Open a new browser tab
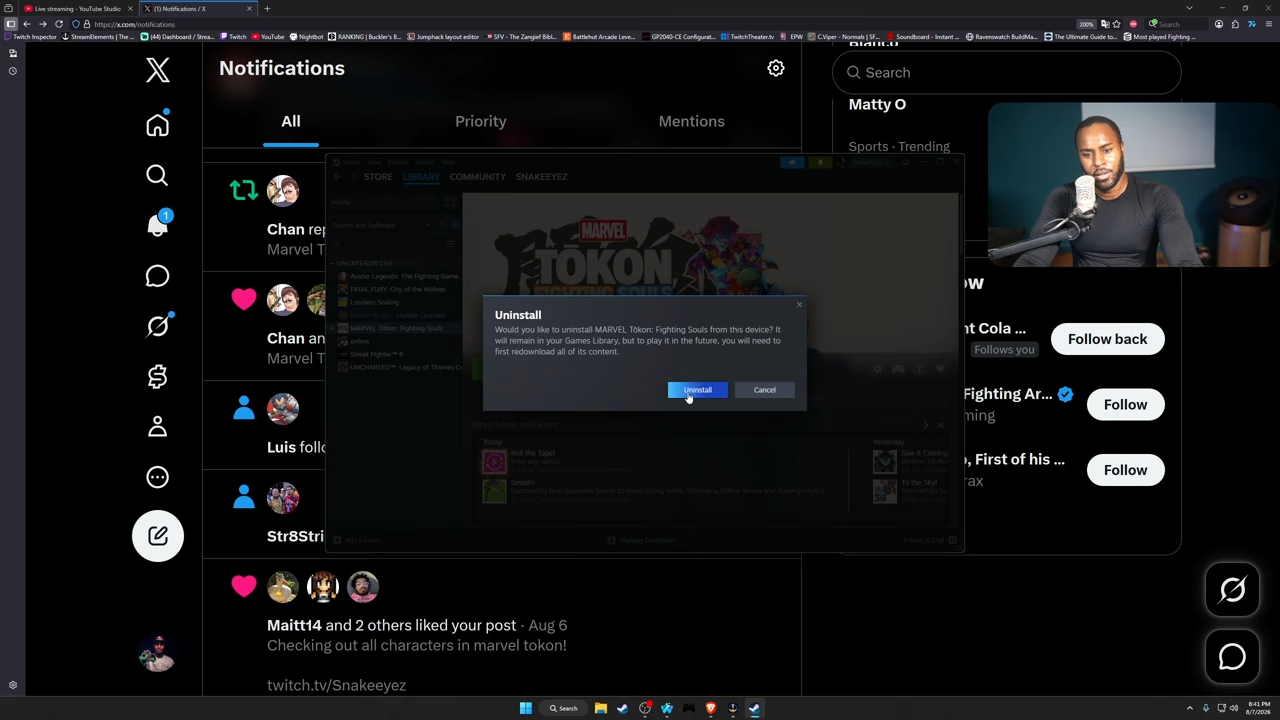The height and width of the screenshot is (720, 1280). [x=267, y=9]
